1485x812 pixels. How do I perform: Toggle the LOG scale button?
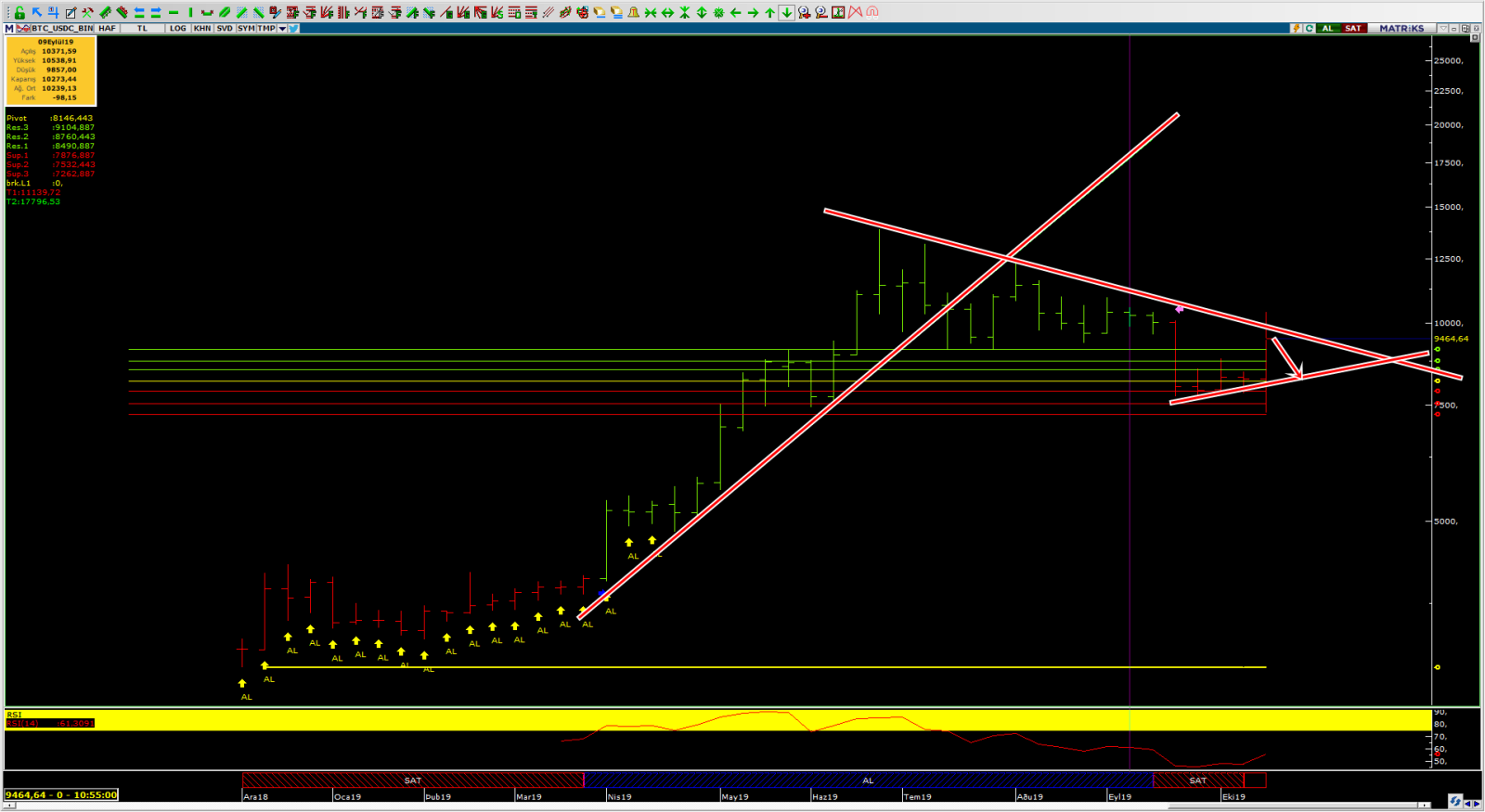click(177, 29)
